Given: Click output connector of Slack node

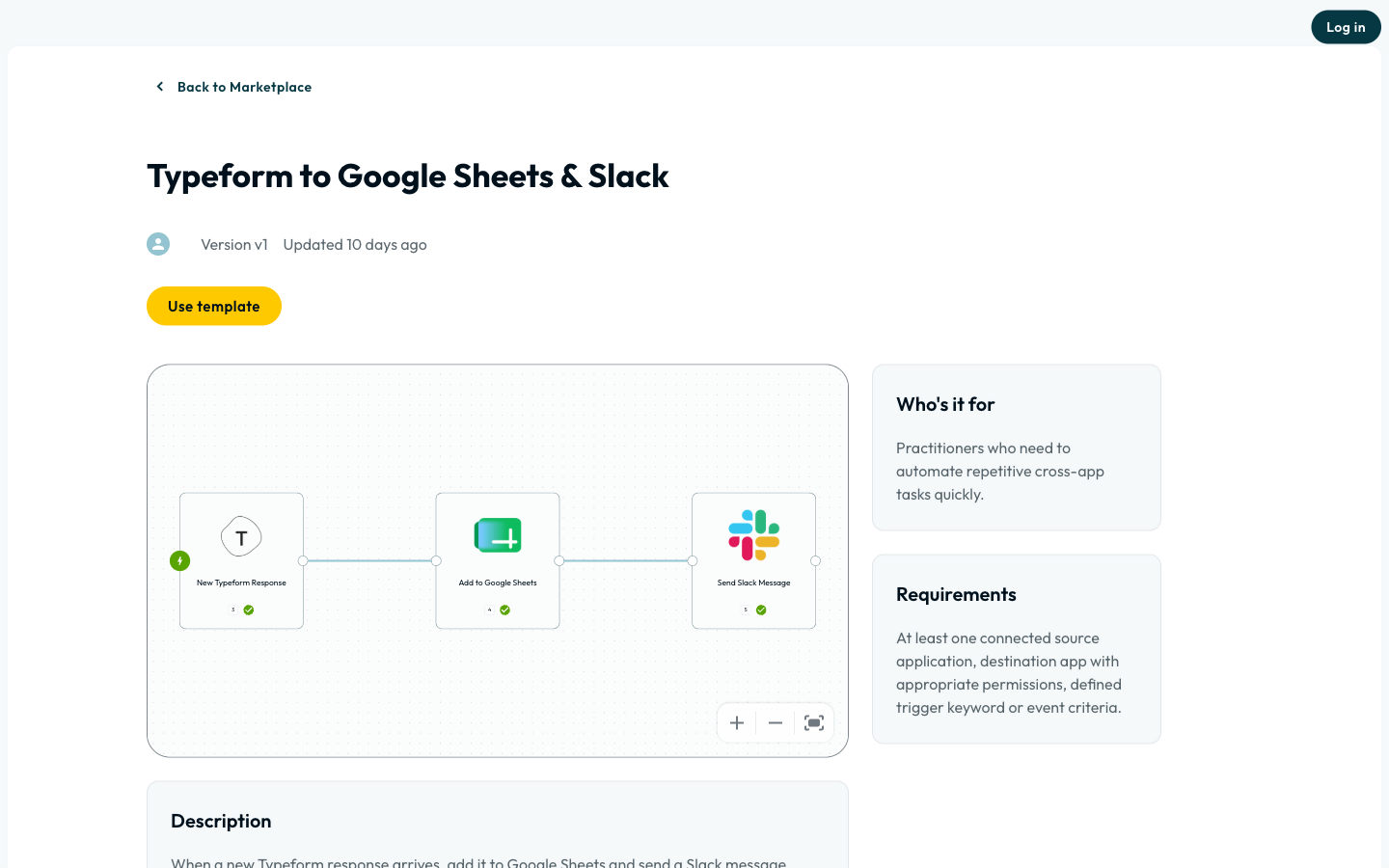Looking at the screenshot, I should 816,560.
